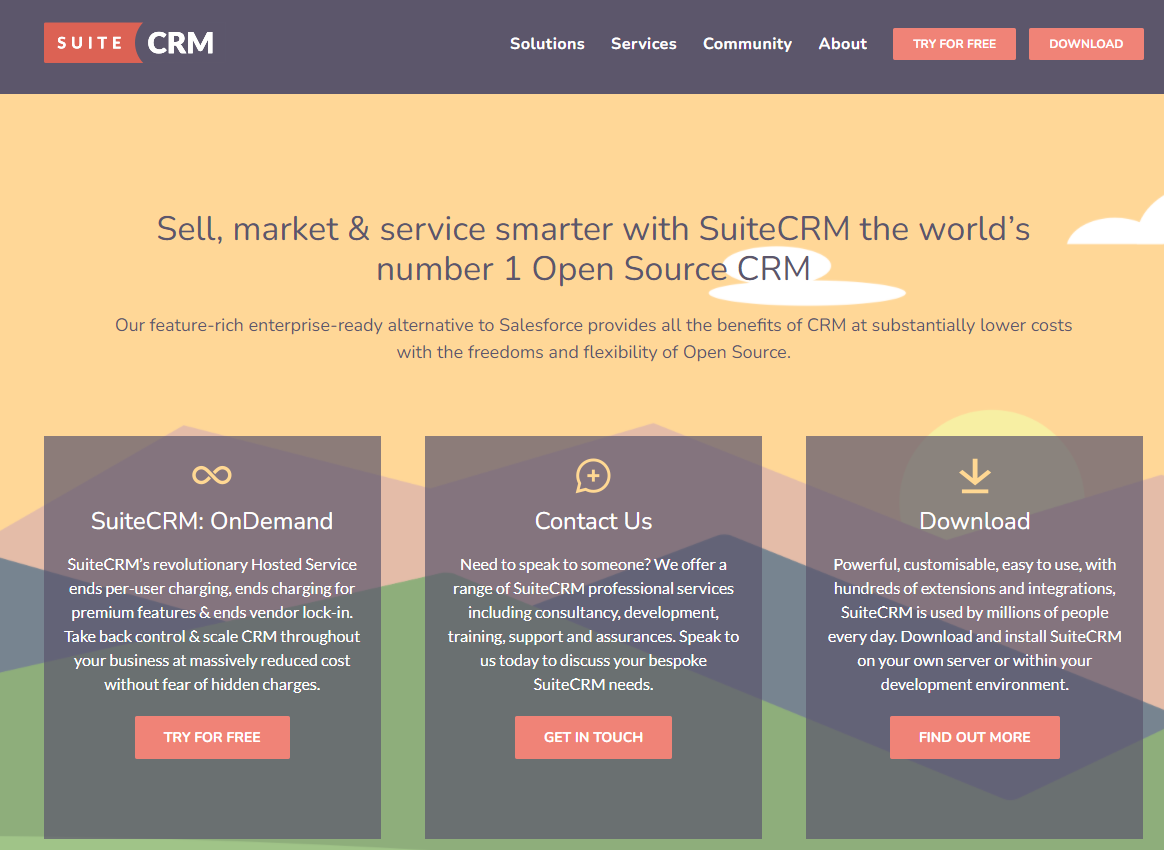Click the Download card description paragraph

(x=975, y=624)
